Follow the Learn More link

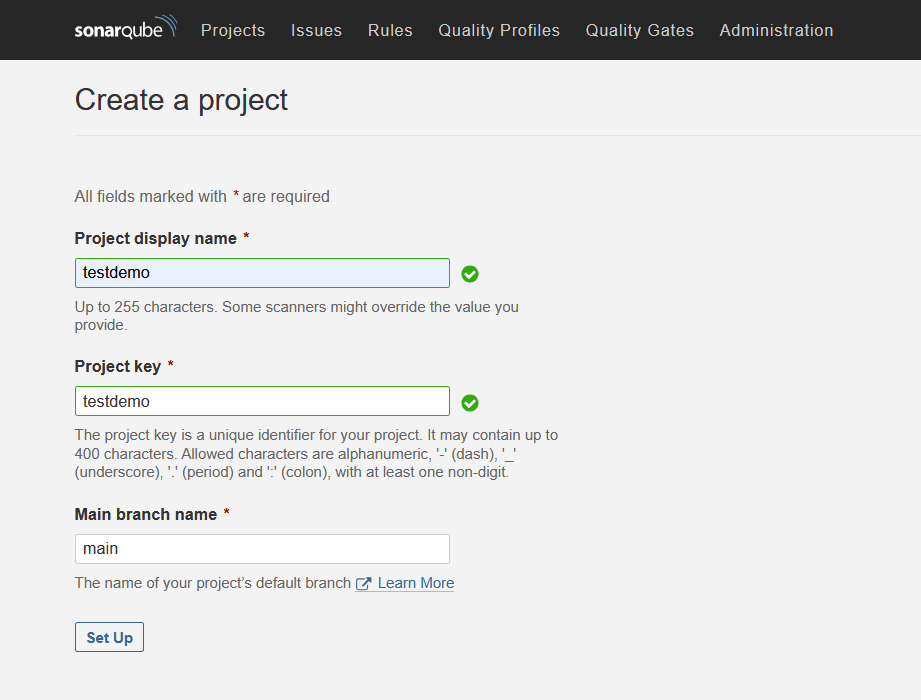pyautogui.click(x=416, y=583)
